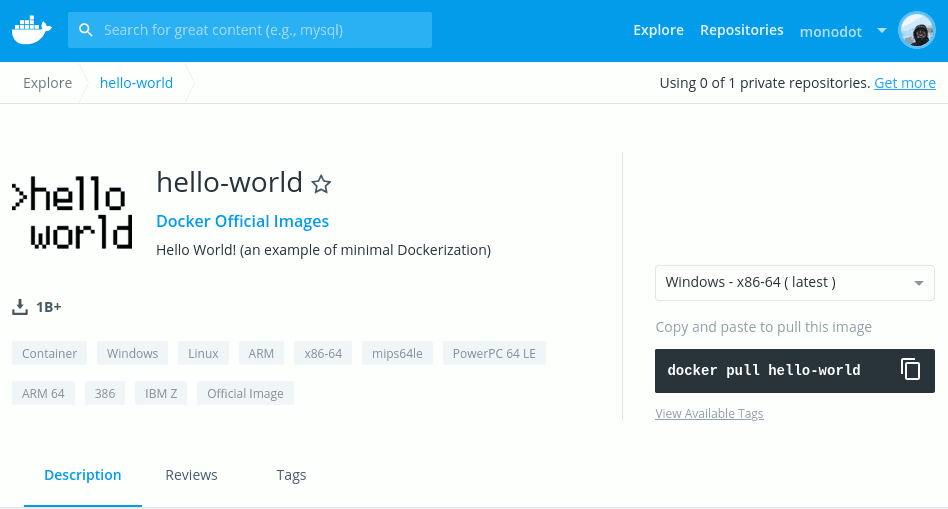This screenshot has height=509, width=948.
Task: Copy the docker pull command
Action: click(x=910, y=369)
